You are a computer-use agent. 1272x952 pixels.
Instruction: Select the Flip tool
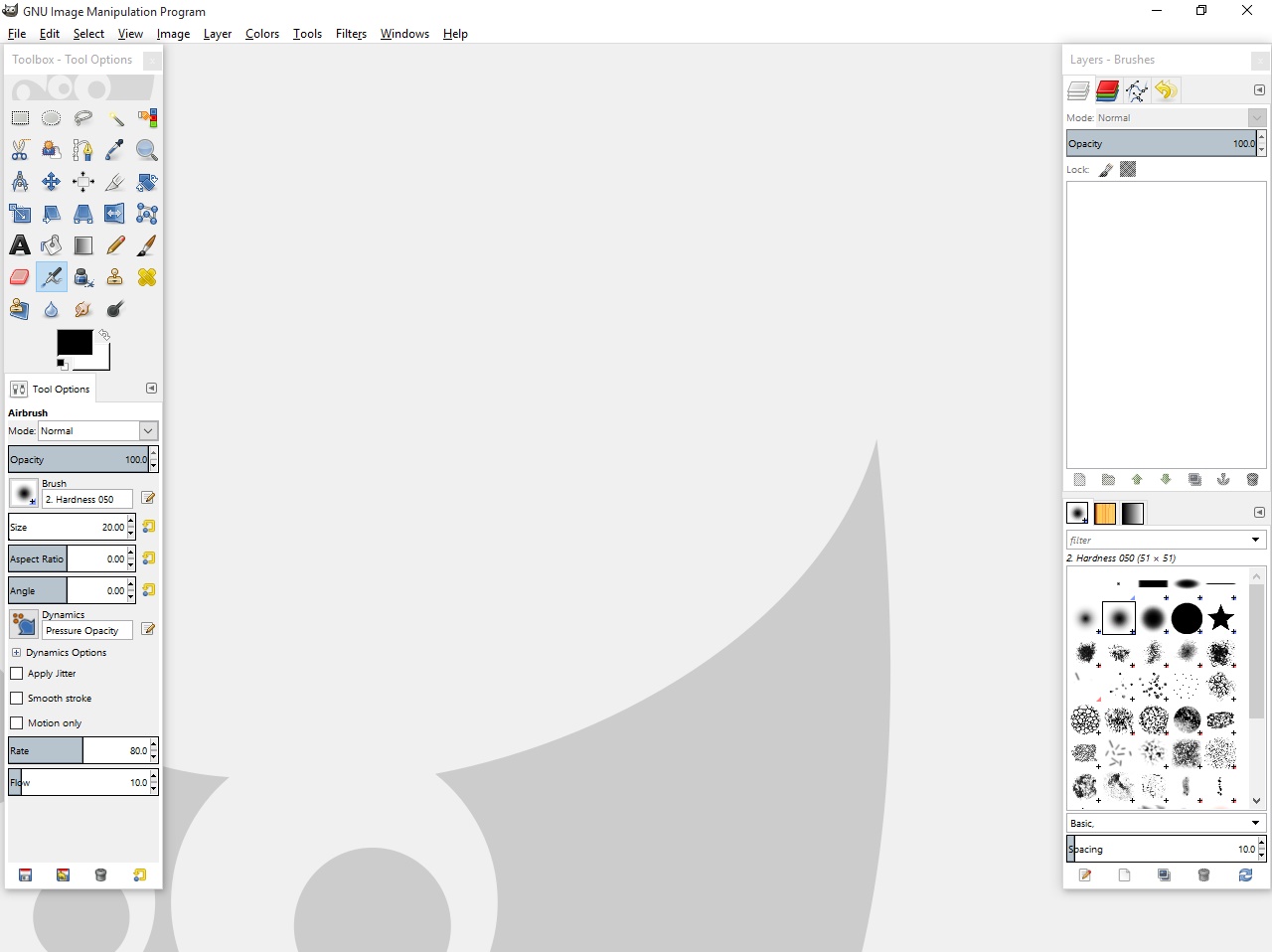(115, 214)
